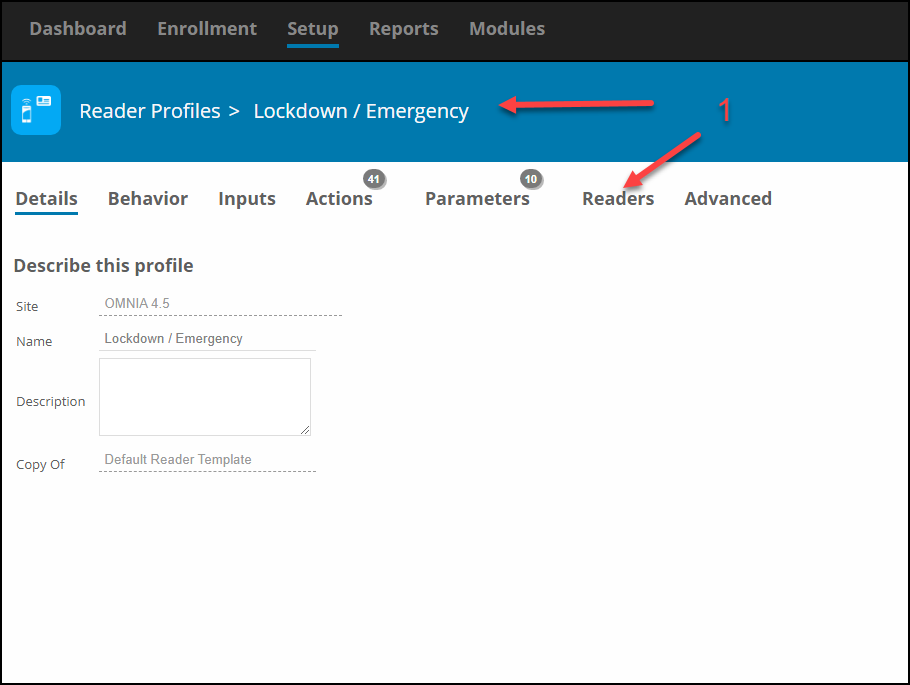Open the Readers tab
The height and width of the screenshot is (685, 910).
(x=618, y=199)
